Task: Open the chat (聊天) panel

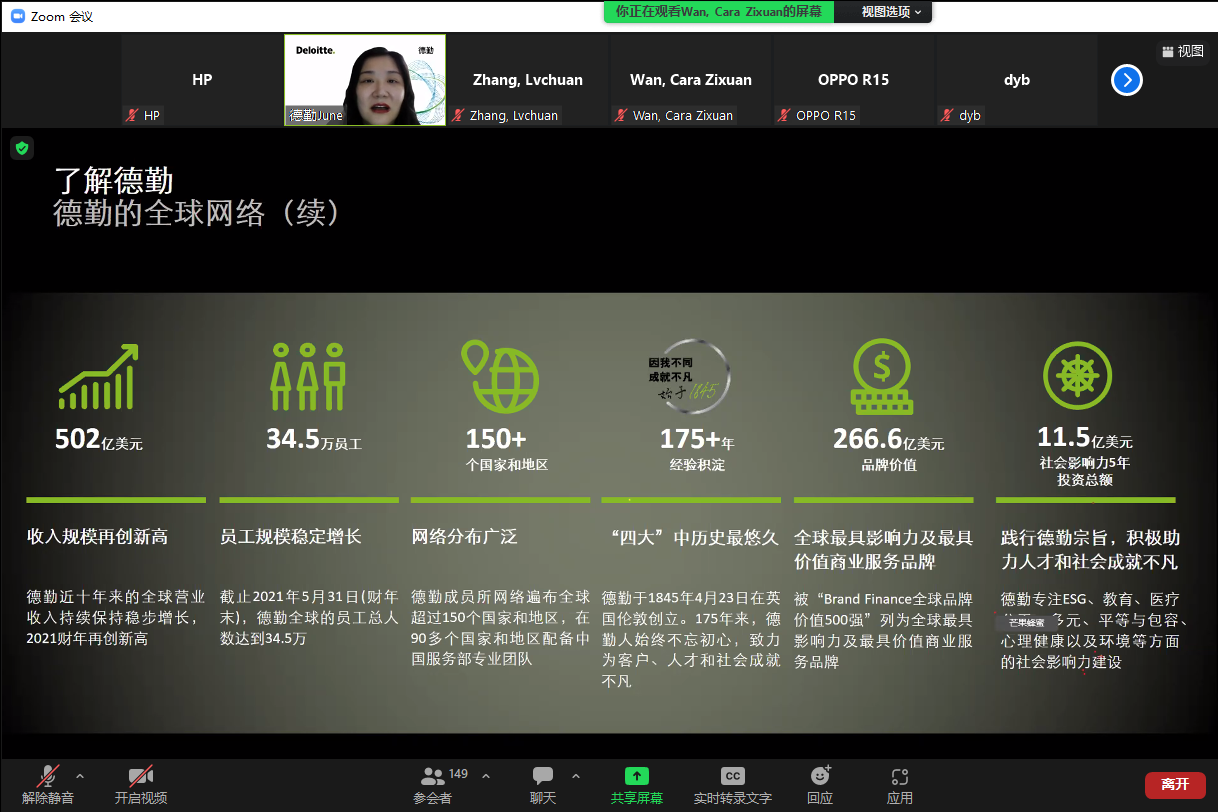Action: point(543,777)
